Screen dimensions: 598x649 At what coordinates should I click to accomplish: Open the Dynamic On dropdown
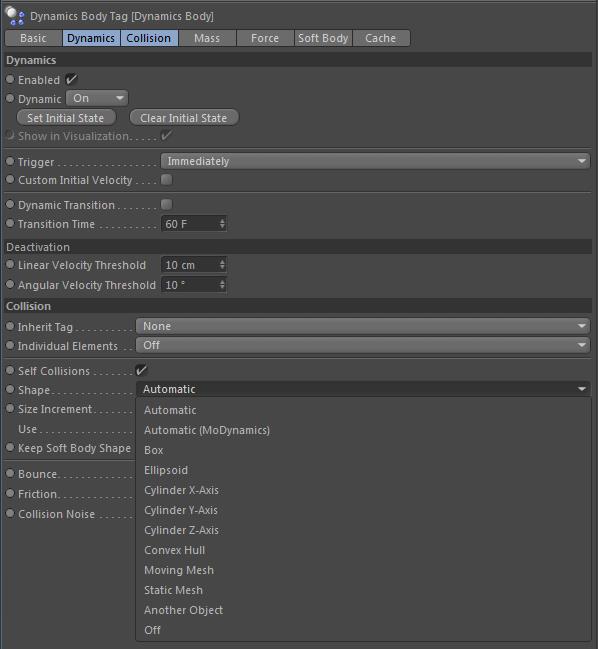pos(97,99)
